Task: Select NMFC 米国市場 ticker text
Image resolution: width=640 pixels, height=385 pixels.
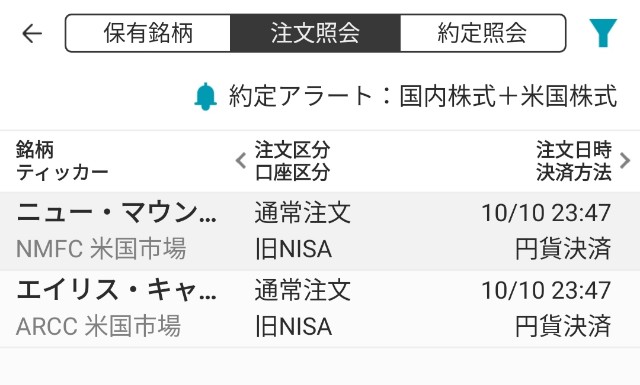Action: pos(101,249)
